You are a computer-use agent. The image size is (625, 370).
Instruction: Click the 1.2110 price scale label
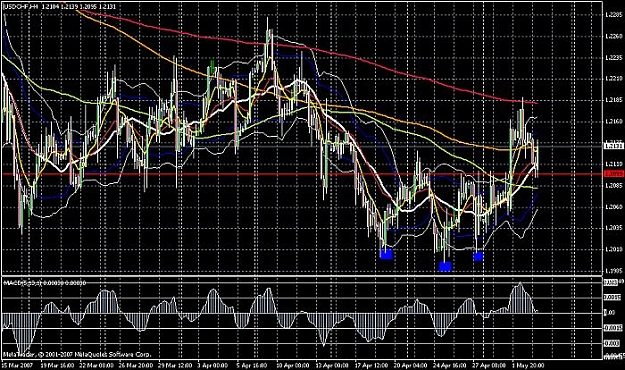coord(613,164)
